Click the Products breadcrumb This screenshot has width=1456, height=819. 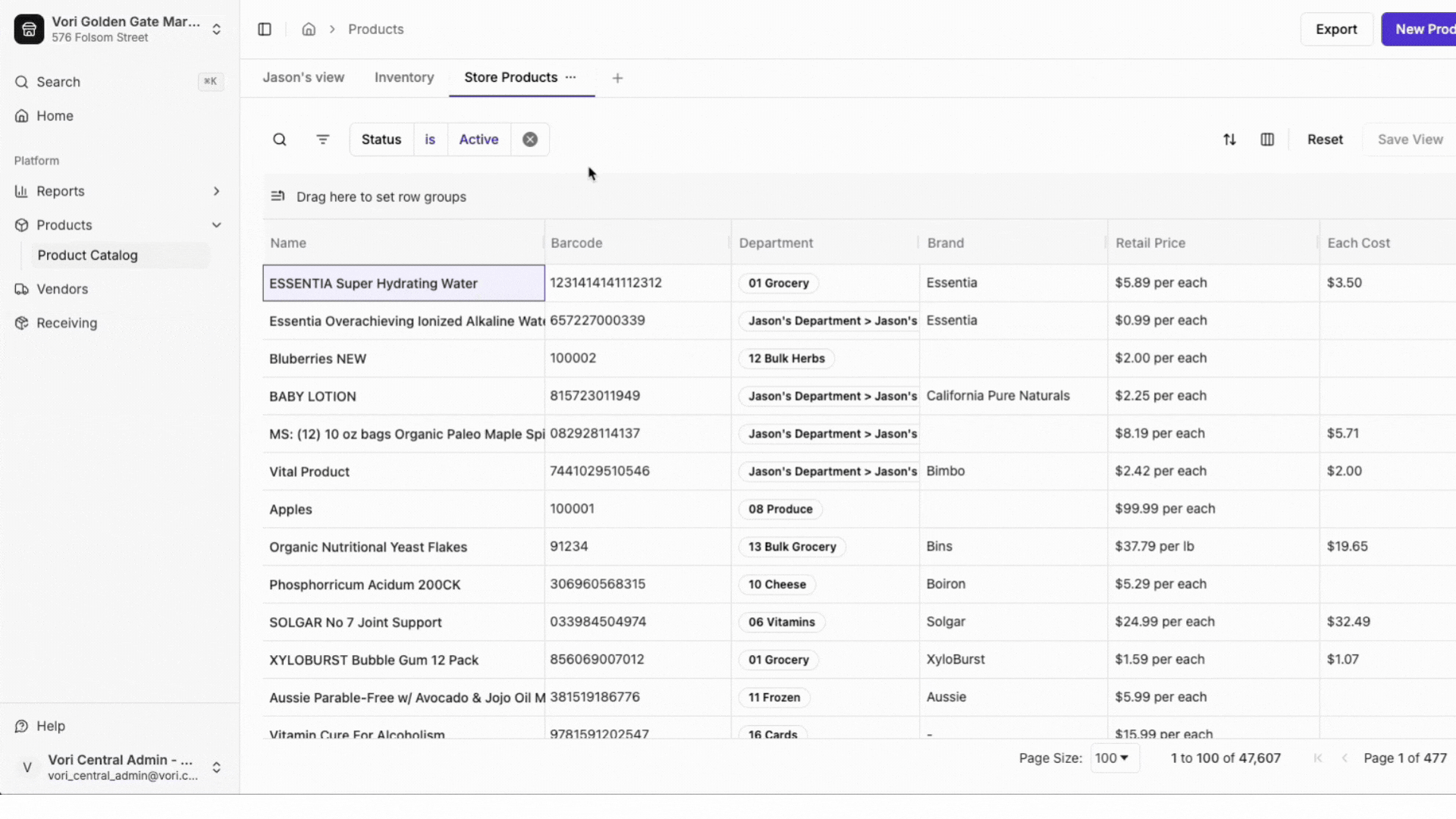pyautogui.click(x=375, y=29)
